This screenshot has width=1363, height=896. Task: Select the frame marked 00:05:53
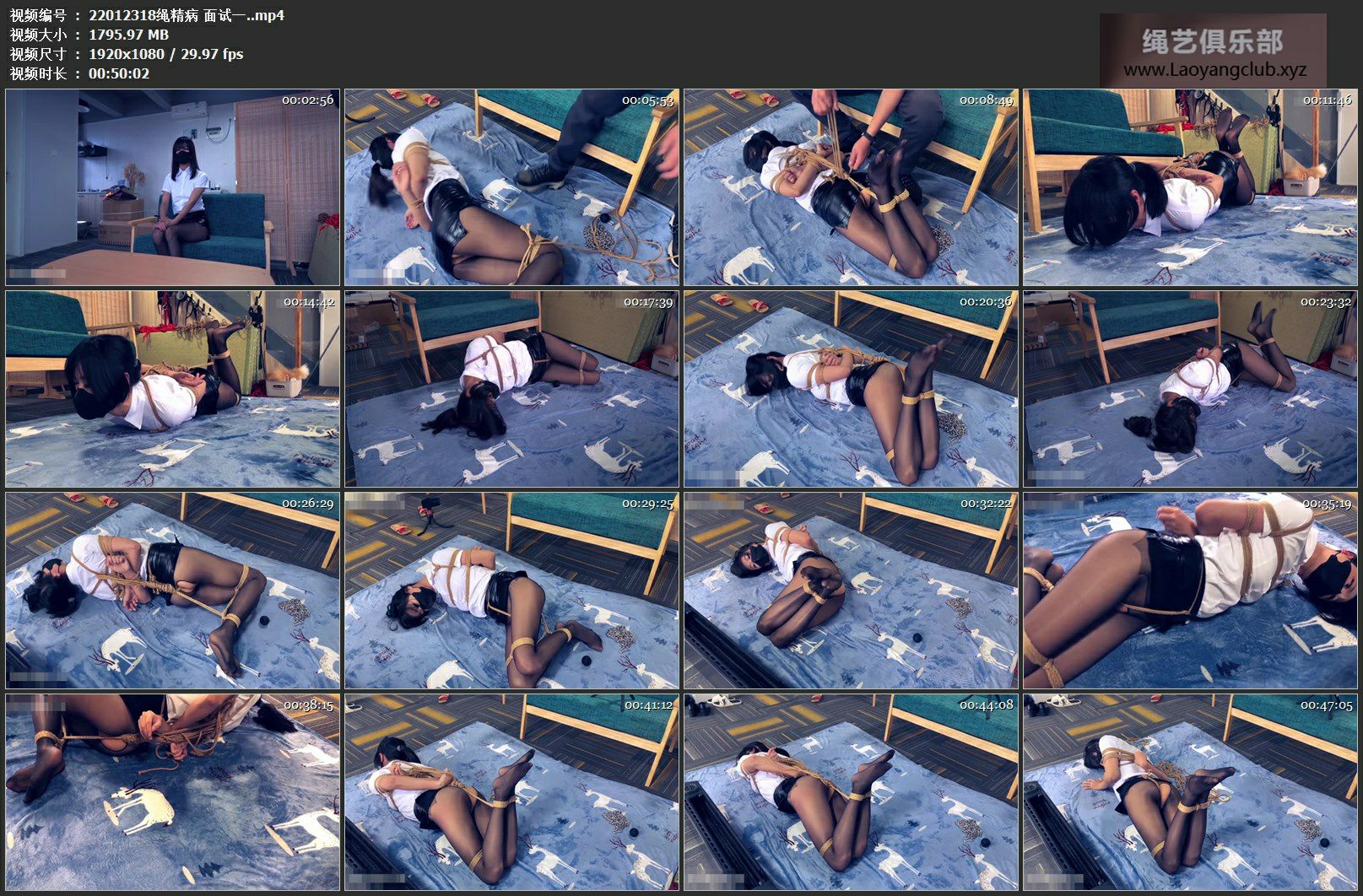click(511, 187)
